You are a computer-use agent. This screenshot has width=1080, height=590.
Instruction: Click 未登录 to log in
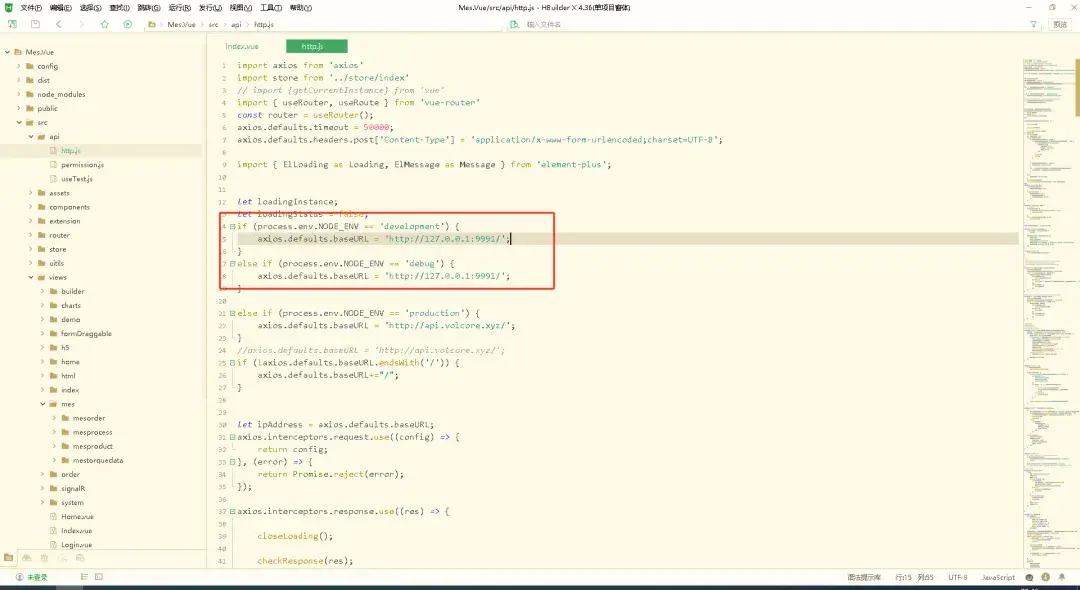click(37, 576)
